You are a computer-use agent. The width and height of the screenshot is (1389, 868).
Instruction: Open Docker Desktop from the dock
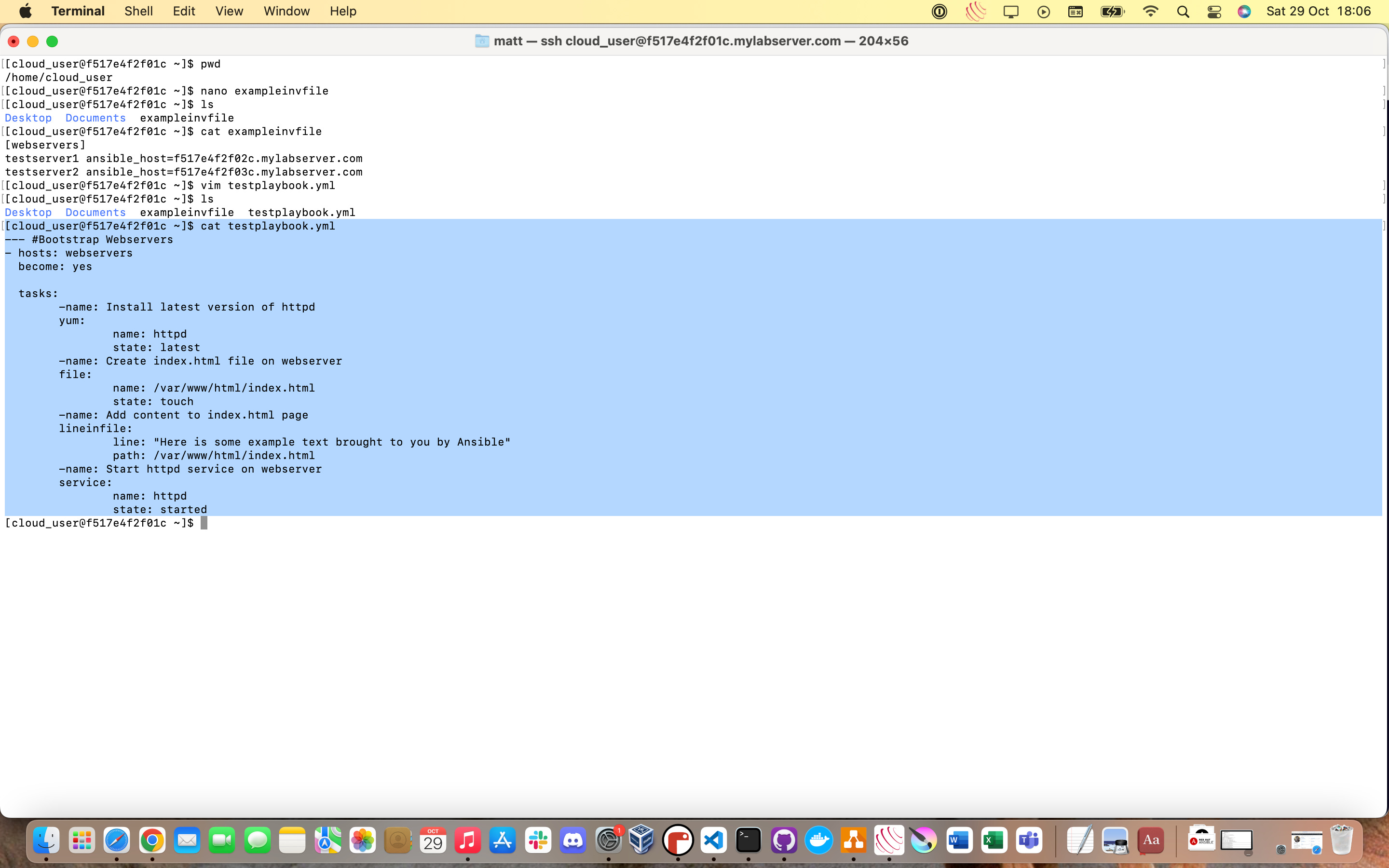coord(819,841)
